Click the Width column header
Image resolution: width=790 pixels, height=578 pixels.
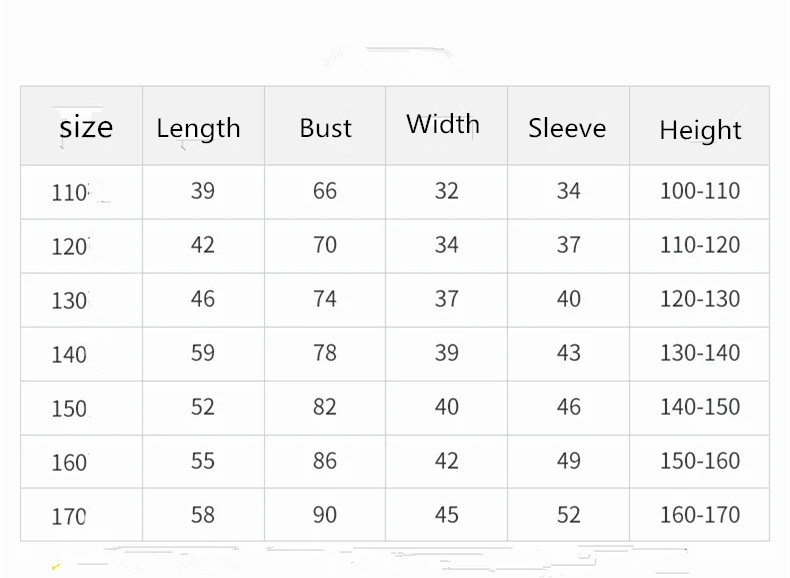point(443,125)
